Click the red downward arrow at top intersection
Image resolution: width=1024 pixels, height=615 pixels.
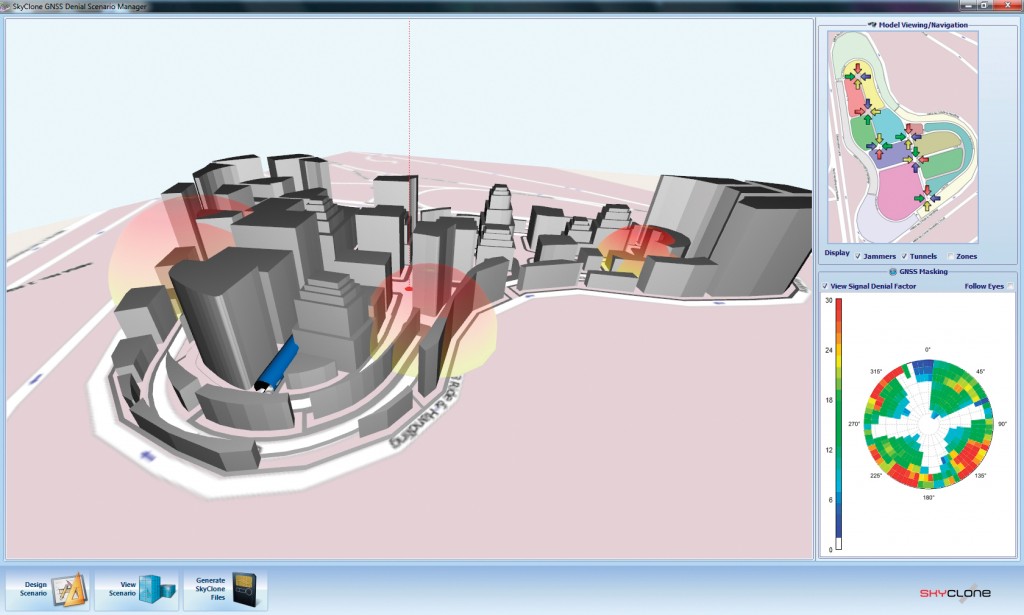(x=857, y=66)
